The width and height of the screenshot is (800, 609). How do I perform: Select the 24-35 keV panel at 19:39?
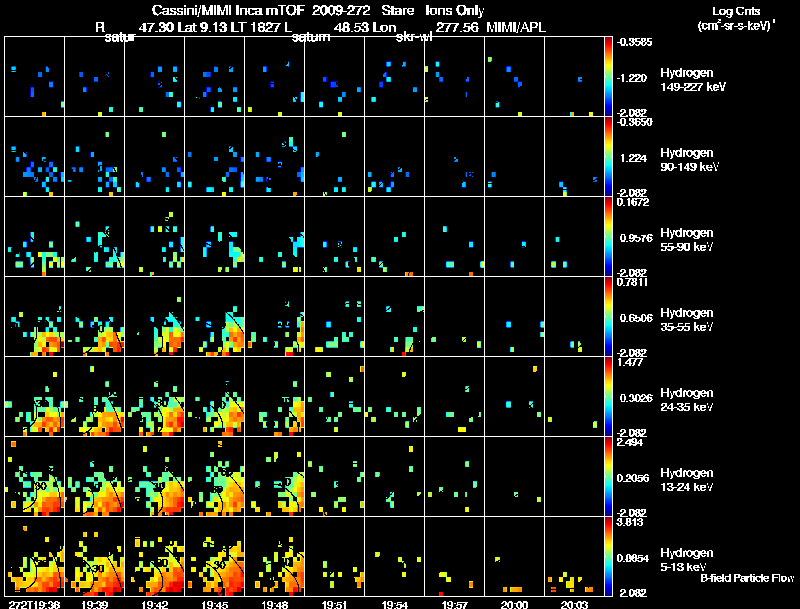coord(95,397)
